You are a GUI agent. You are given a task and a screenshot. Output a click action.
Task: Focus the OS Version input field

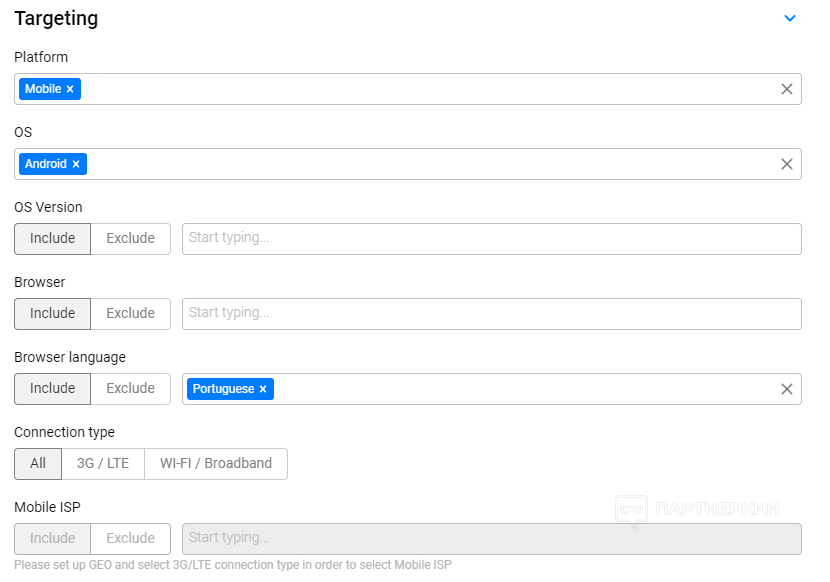click(490, 238)
